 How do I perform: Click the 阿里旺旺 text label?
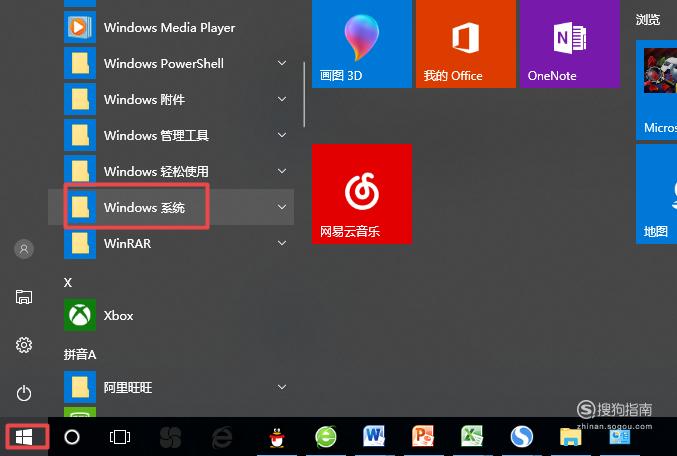pos(128,387)
